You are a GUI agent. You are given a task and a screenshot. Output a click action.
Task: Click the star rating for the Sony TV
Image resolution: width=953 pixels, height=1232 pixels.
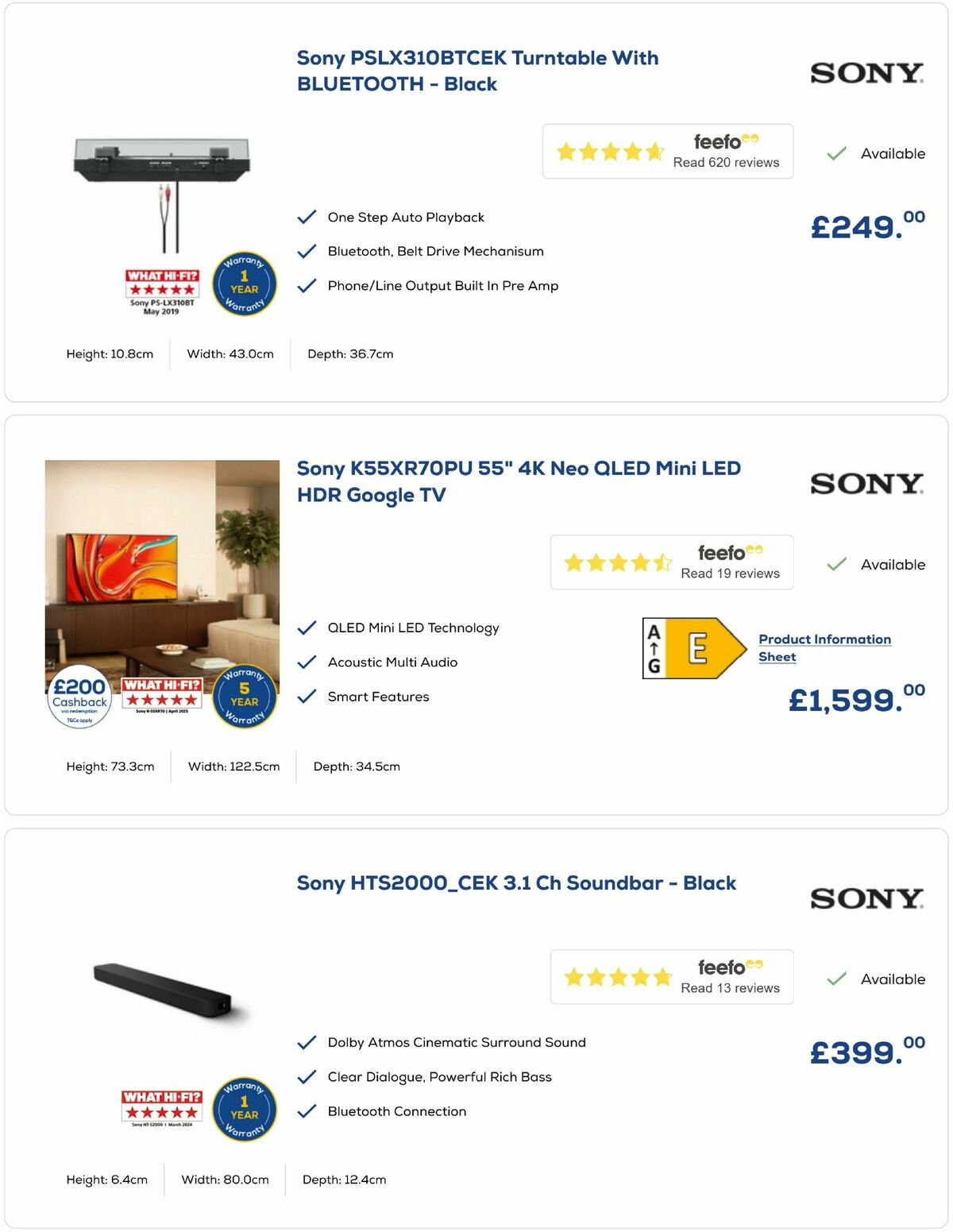click(618, 562)
